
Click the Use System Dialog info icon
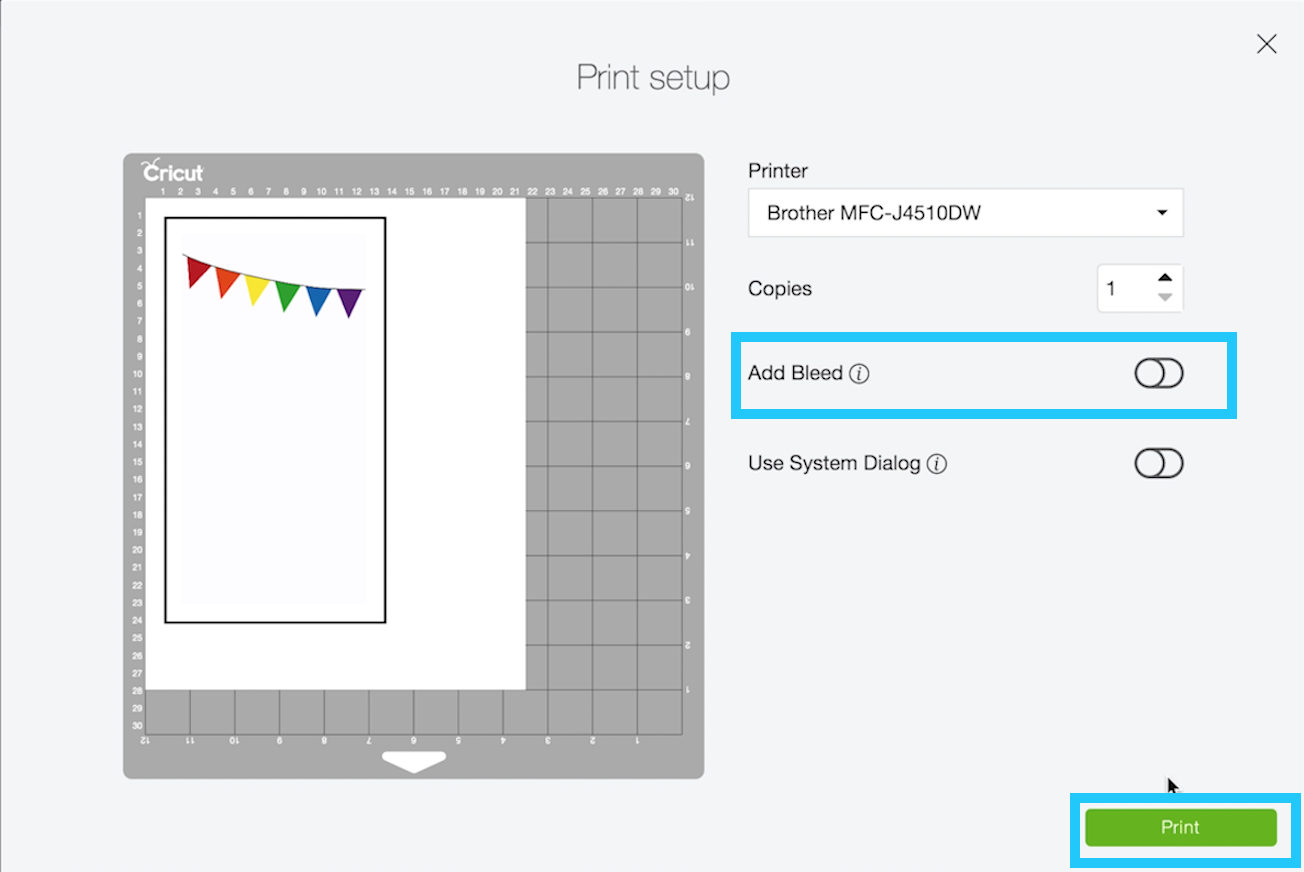tap(936, 464)
